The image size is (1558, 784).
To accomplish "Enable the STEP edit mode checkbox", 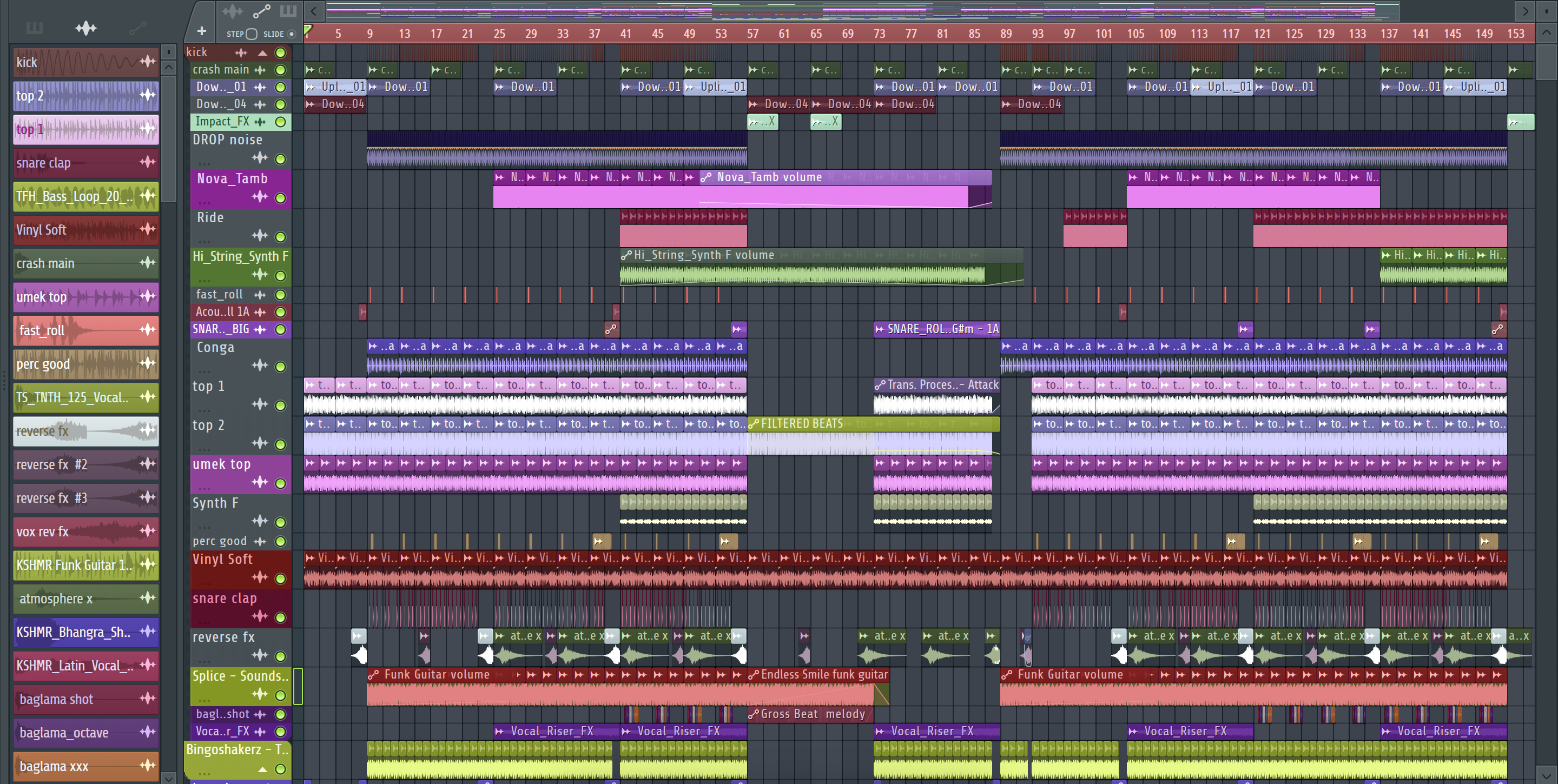I will [x=252, y=34].
